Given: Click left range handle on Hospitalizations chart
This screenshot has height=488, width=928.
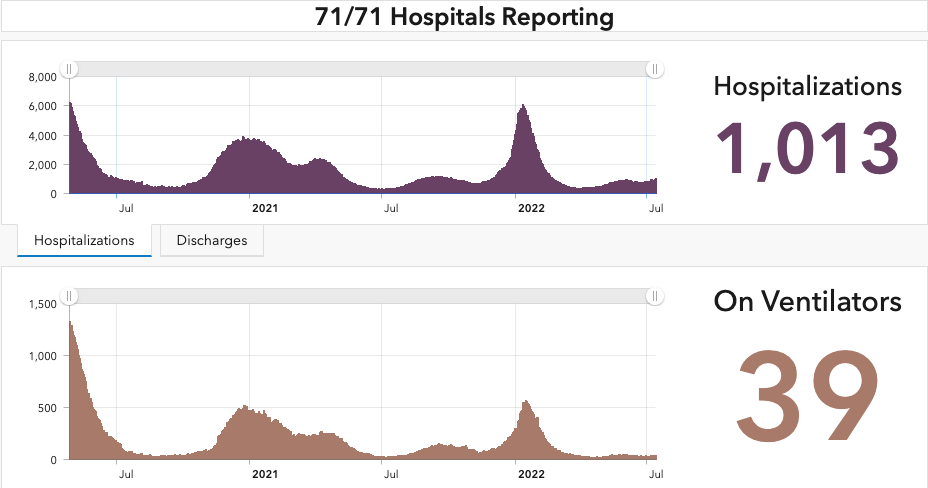Looking at the screenshot, I should 69,69.
